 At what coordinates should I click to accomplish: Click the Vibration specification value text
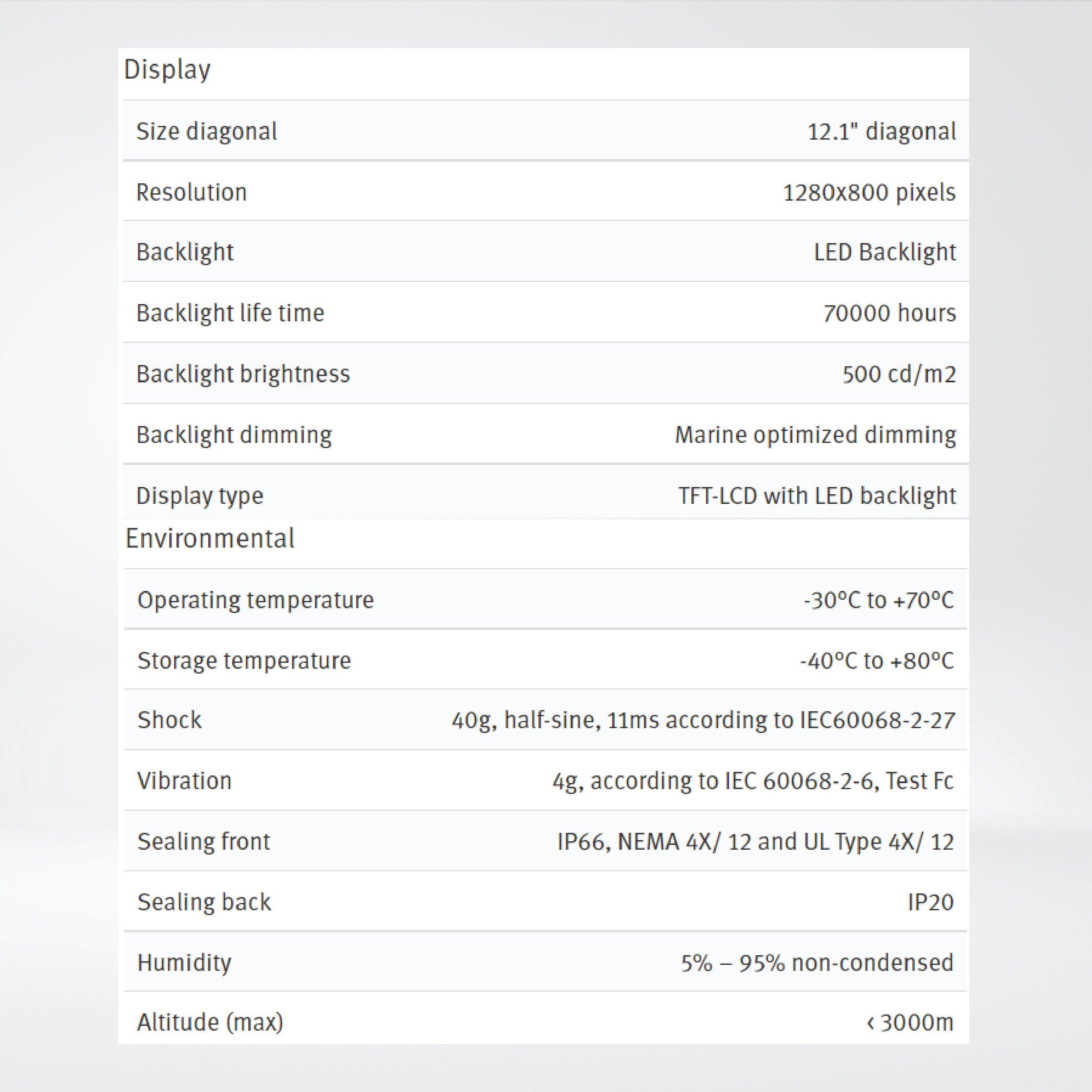click(752, 781)
